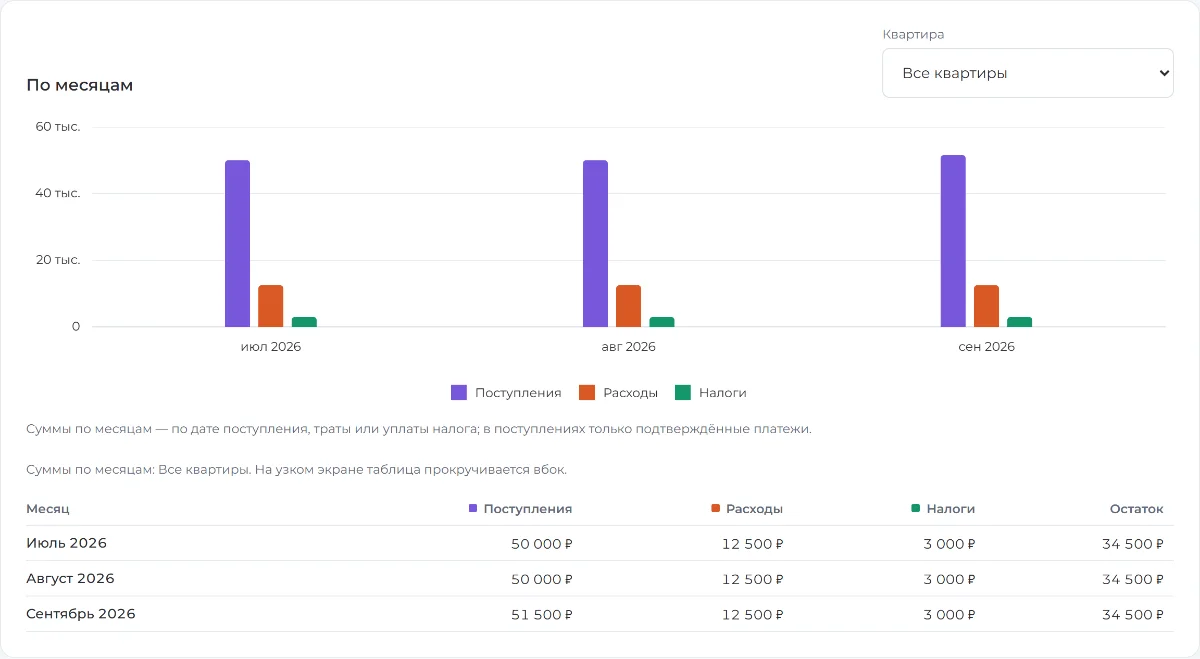1200x659 pixels.
Task: Click the июл 2026 axis label
Action: click(271, 347)
